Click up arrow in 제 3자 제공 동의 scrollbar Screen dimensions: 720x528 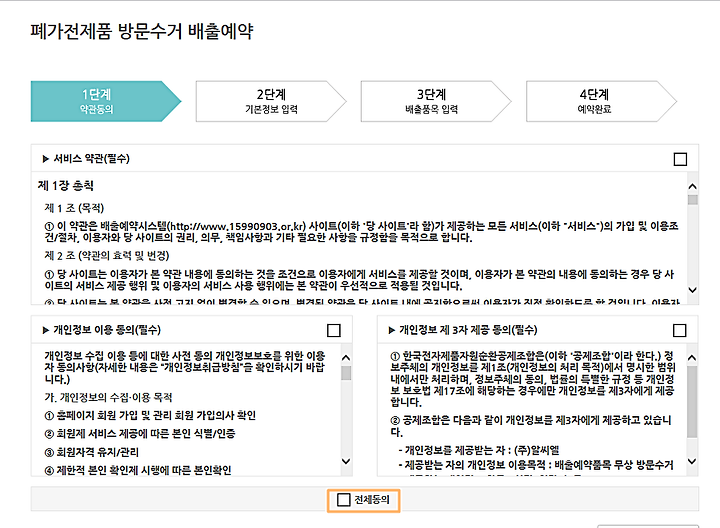pyautogui.click(x=692, y=358)
